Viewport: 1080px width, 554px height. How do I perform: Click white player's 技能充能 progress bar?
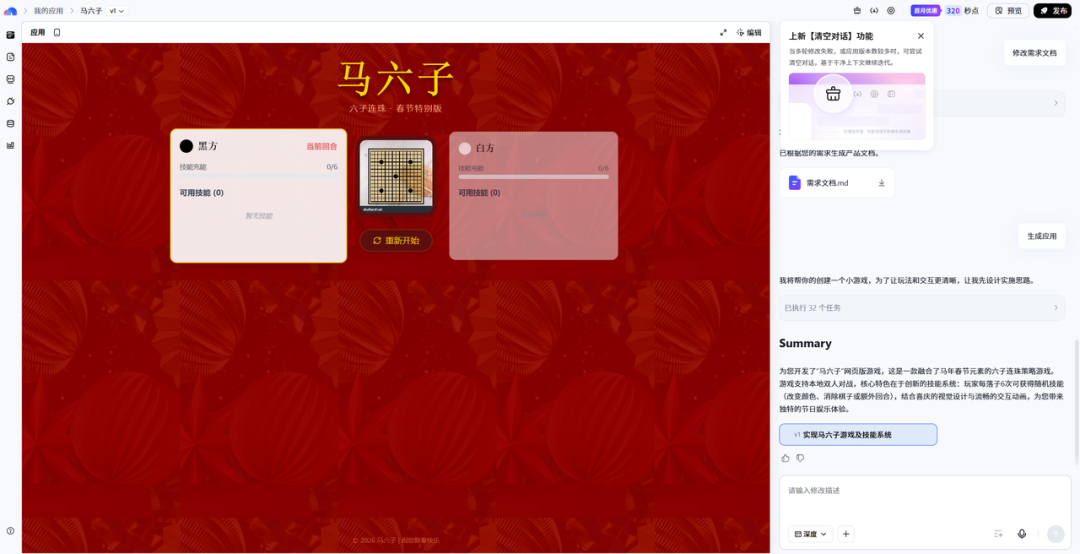point(534,177)
